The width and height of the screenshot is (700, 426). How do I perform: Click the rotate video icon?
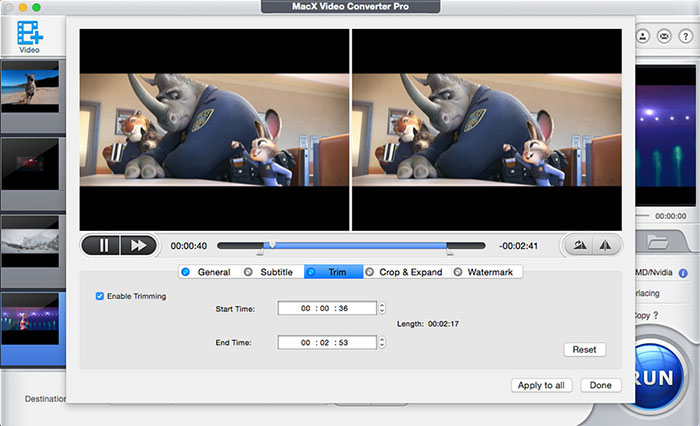pyautogui.click(x=579, y=245)
